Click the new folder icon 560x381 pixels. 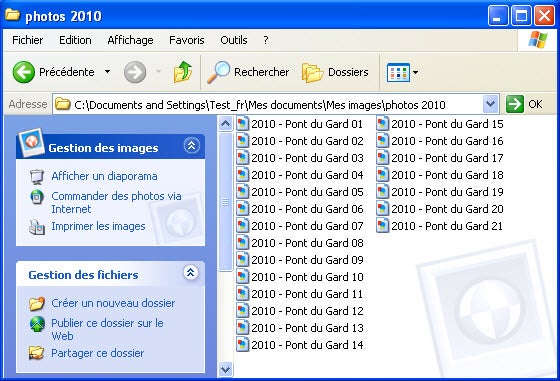point(37,304)
